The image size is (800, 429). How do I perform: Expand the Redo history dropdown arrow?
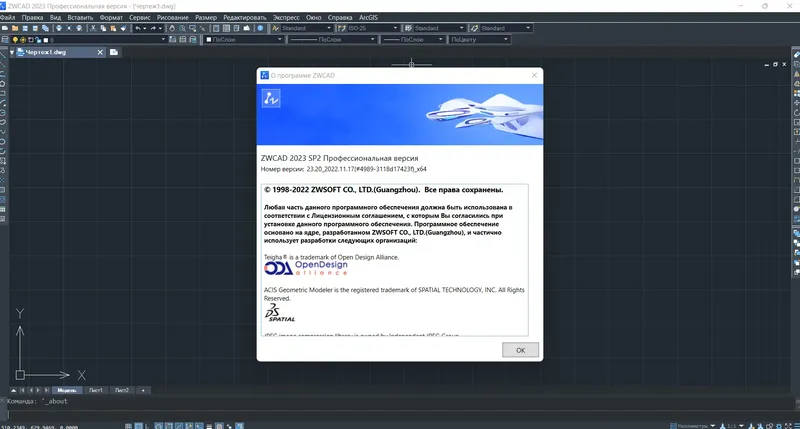[x=160, y=28]
